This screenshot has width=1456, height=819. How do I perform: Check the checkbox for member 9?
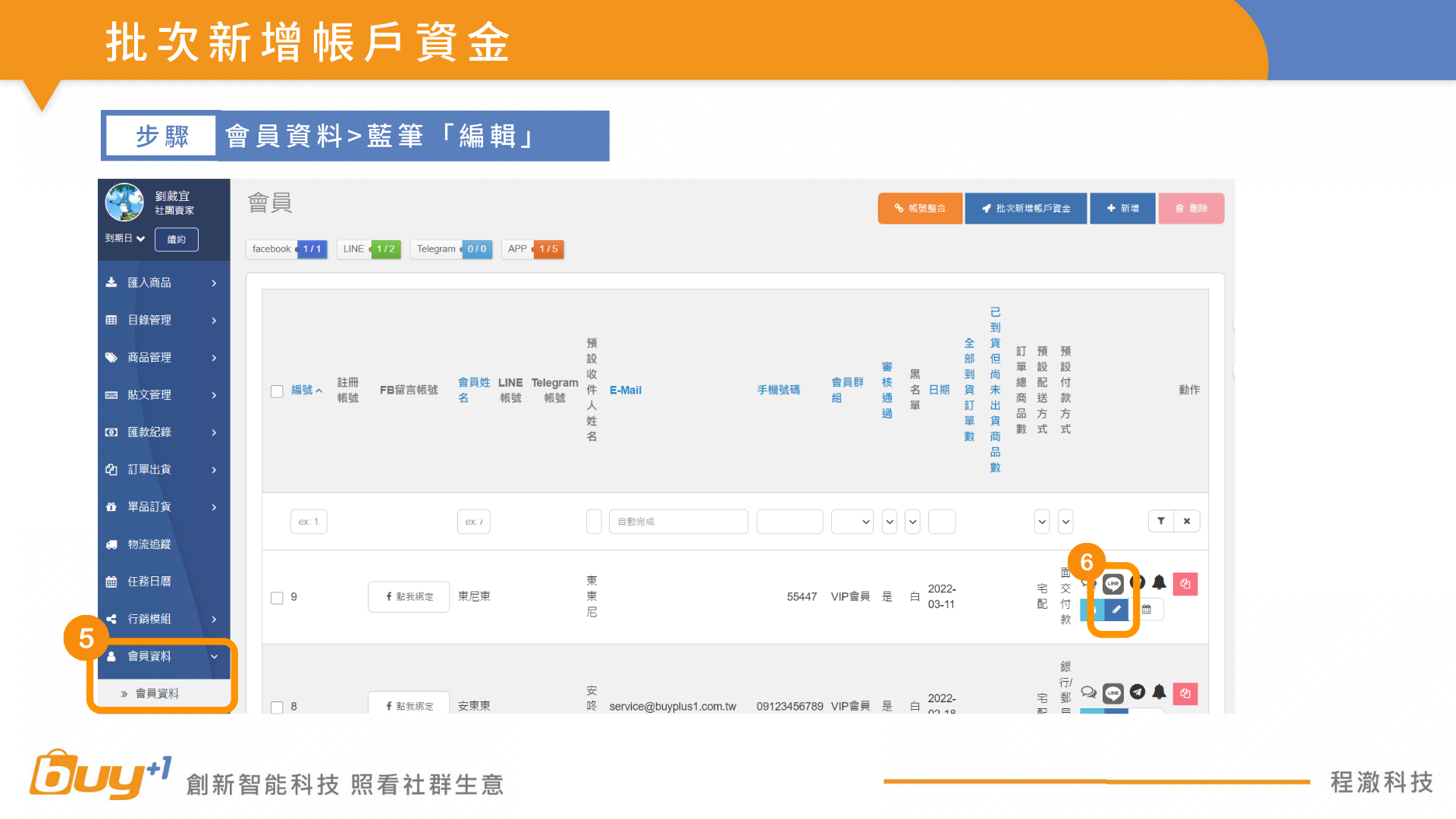277,598
